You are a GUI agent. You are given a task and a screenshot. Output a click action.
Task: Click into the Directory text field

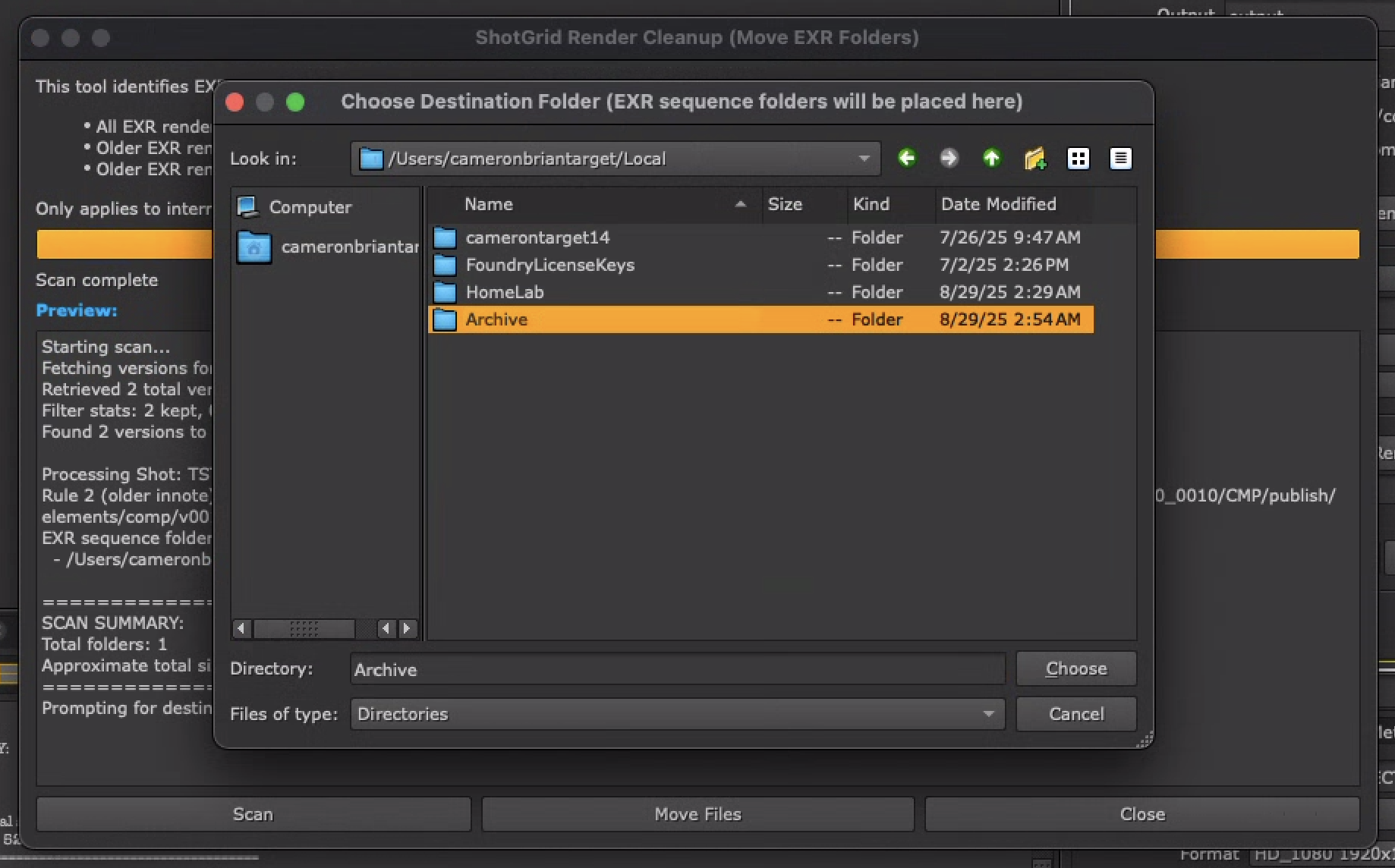click(677, 669)
